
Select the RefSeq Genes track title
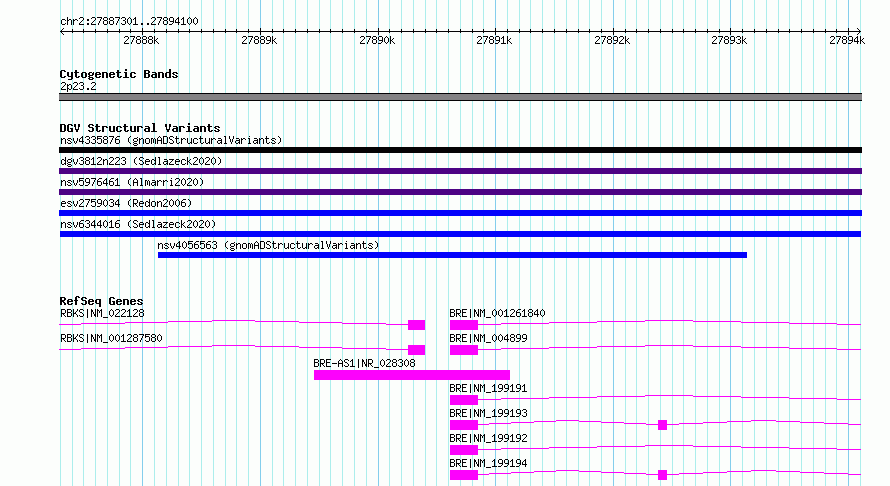101,301
